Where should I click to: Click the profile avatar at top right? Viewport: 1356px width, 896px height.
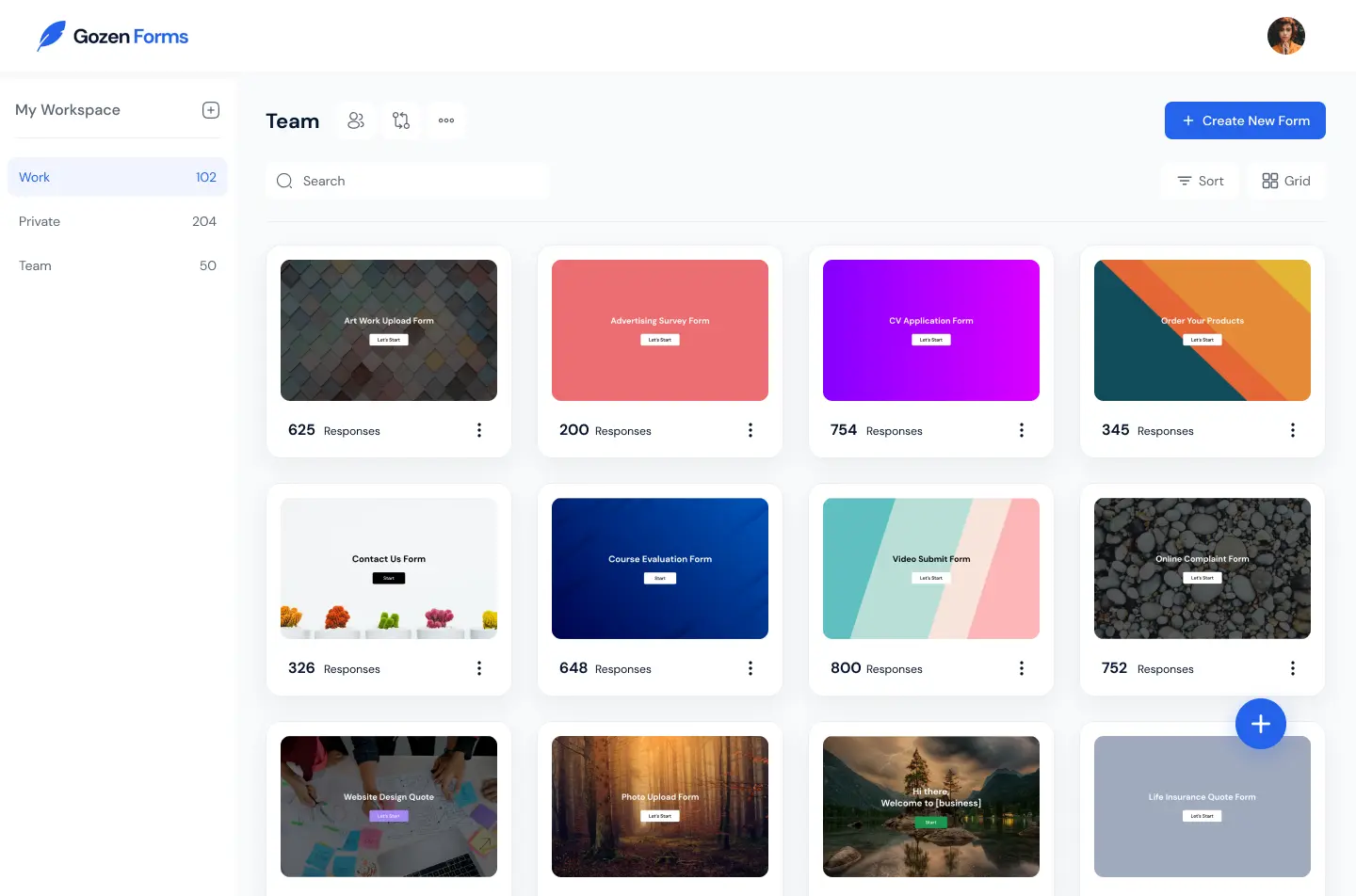[1285, 36]
